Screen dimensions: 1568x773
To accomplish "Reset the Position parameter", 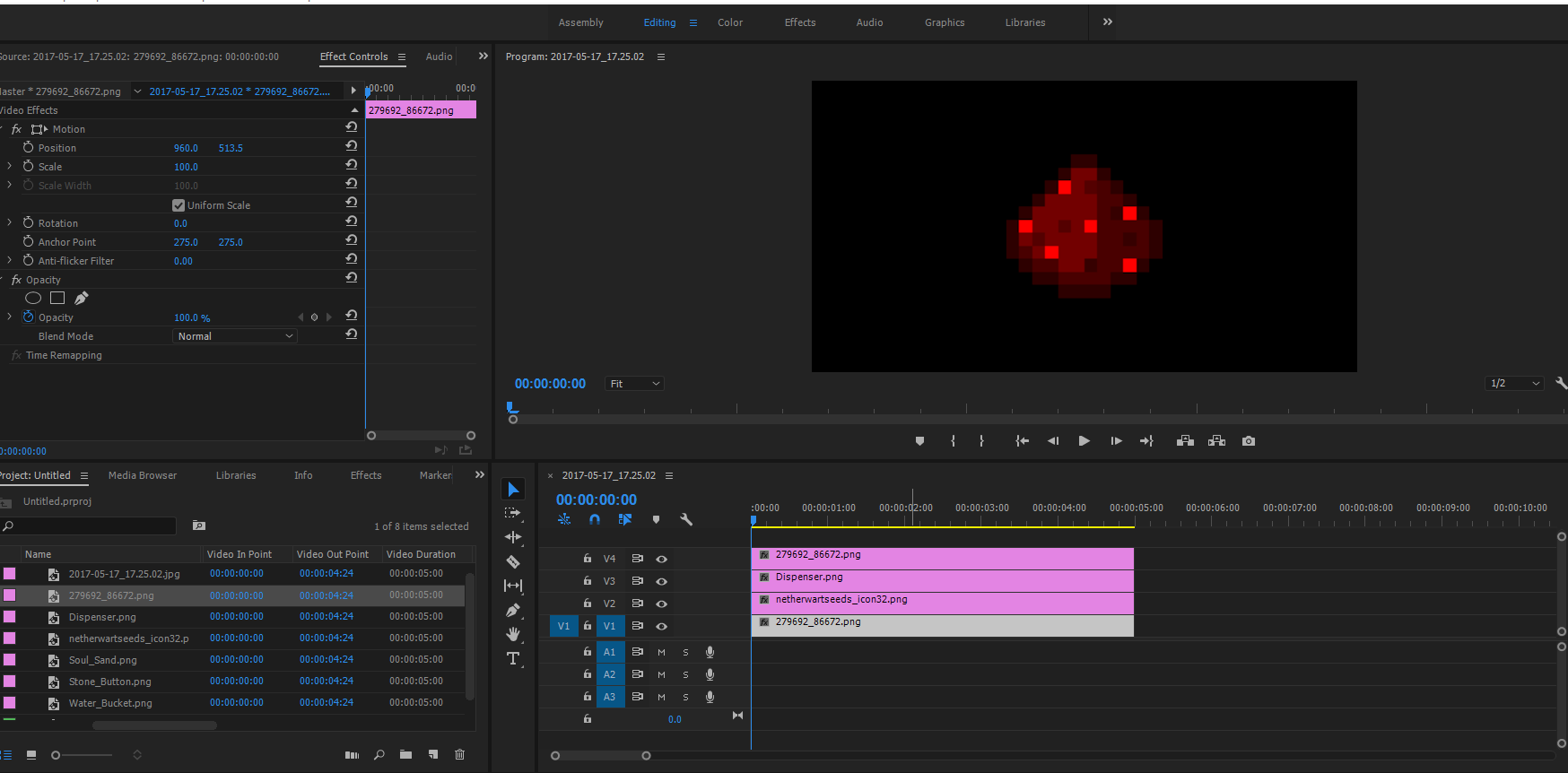I will 352,145.
